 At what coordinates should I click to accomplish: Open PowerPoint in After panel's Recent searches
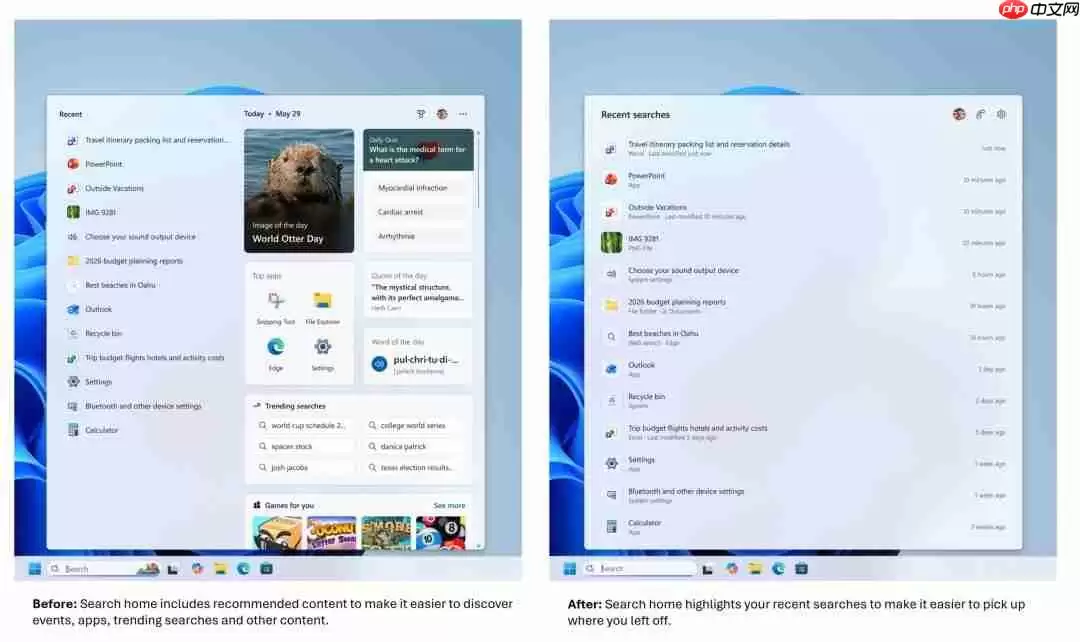803,180
